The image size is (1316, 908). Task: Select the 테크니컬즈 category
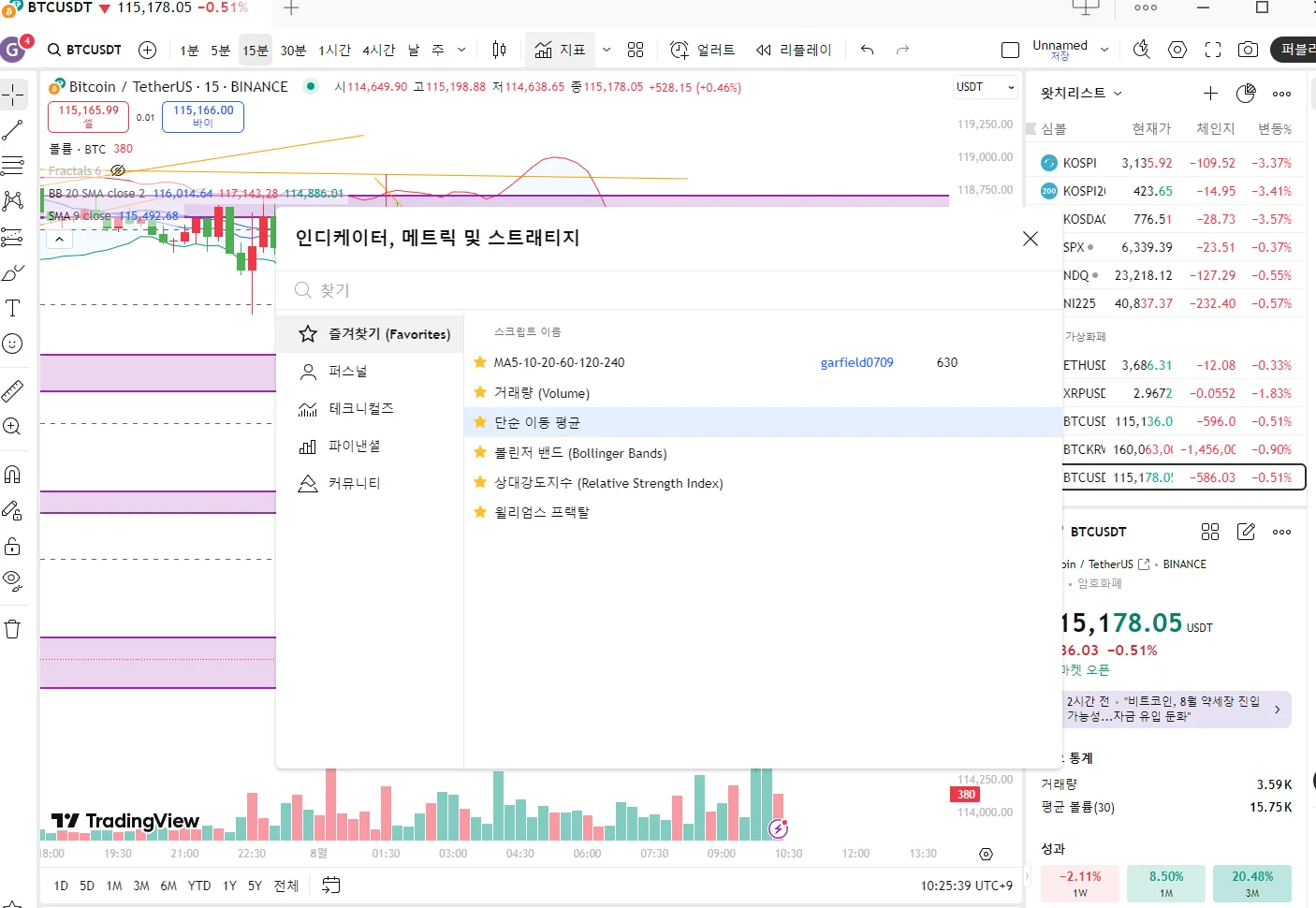(x=371, y=409)
